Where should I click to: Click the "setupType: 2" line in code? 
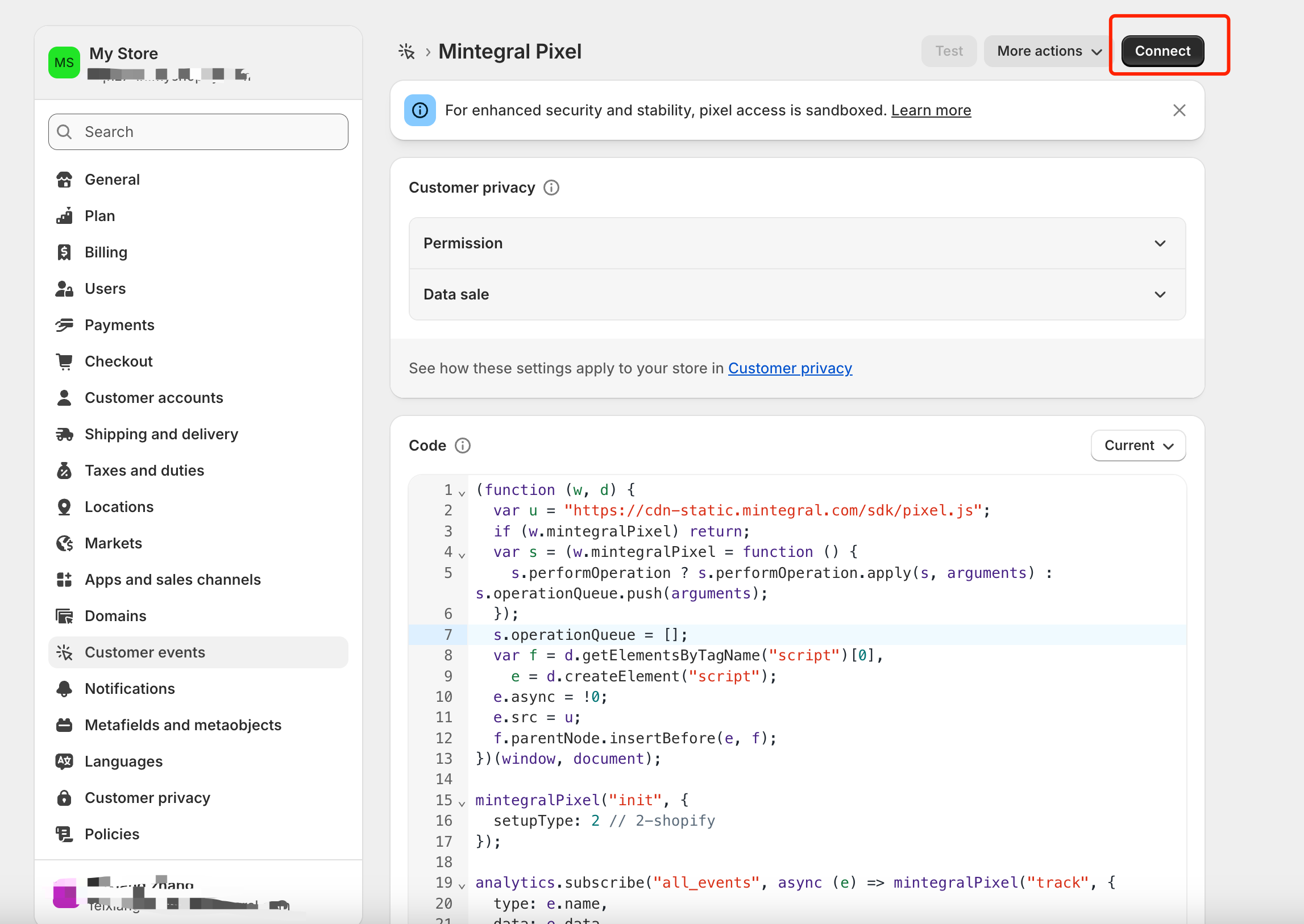pyautogui.click(x=546, y=821)
